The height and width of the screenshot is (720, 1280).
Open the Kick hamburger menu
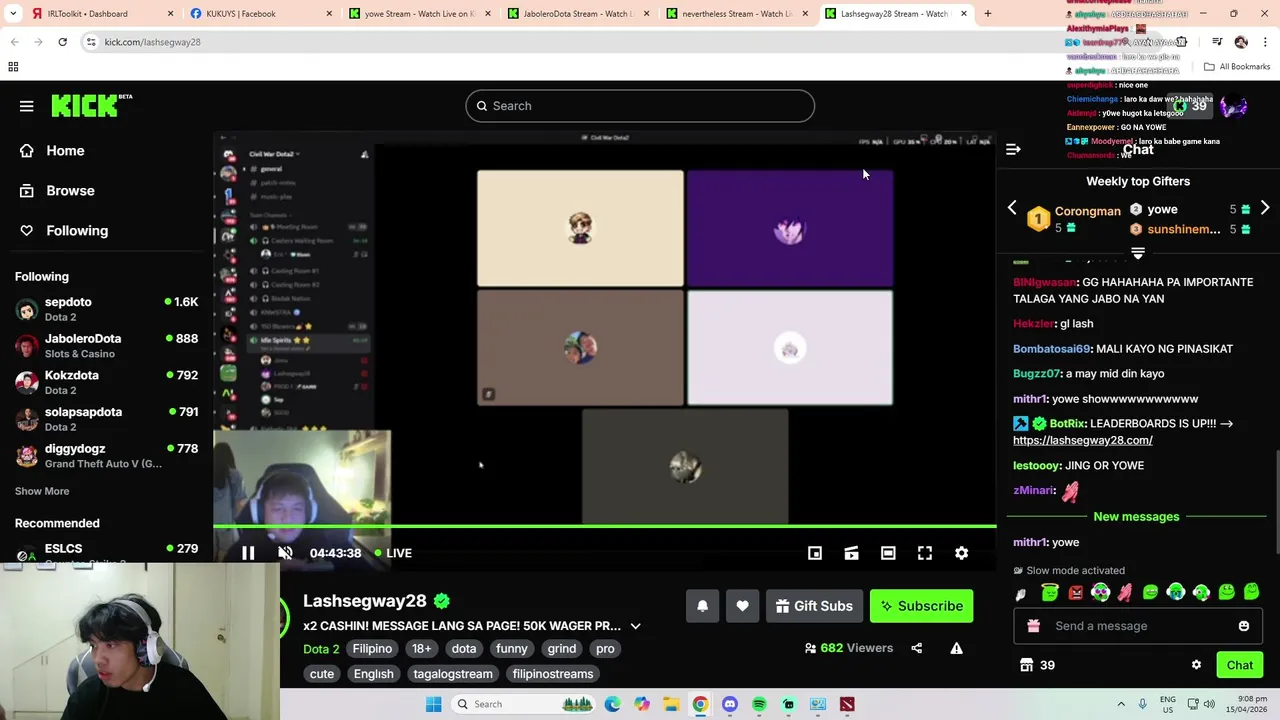27,106
